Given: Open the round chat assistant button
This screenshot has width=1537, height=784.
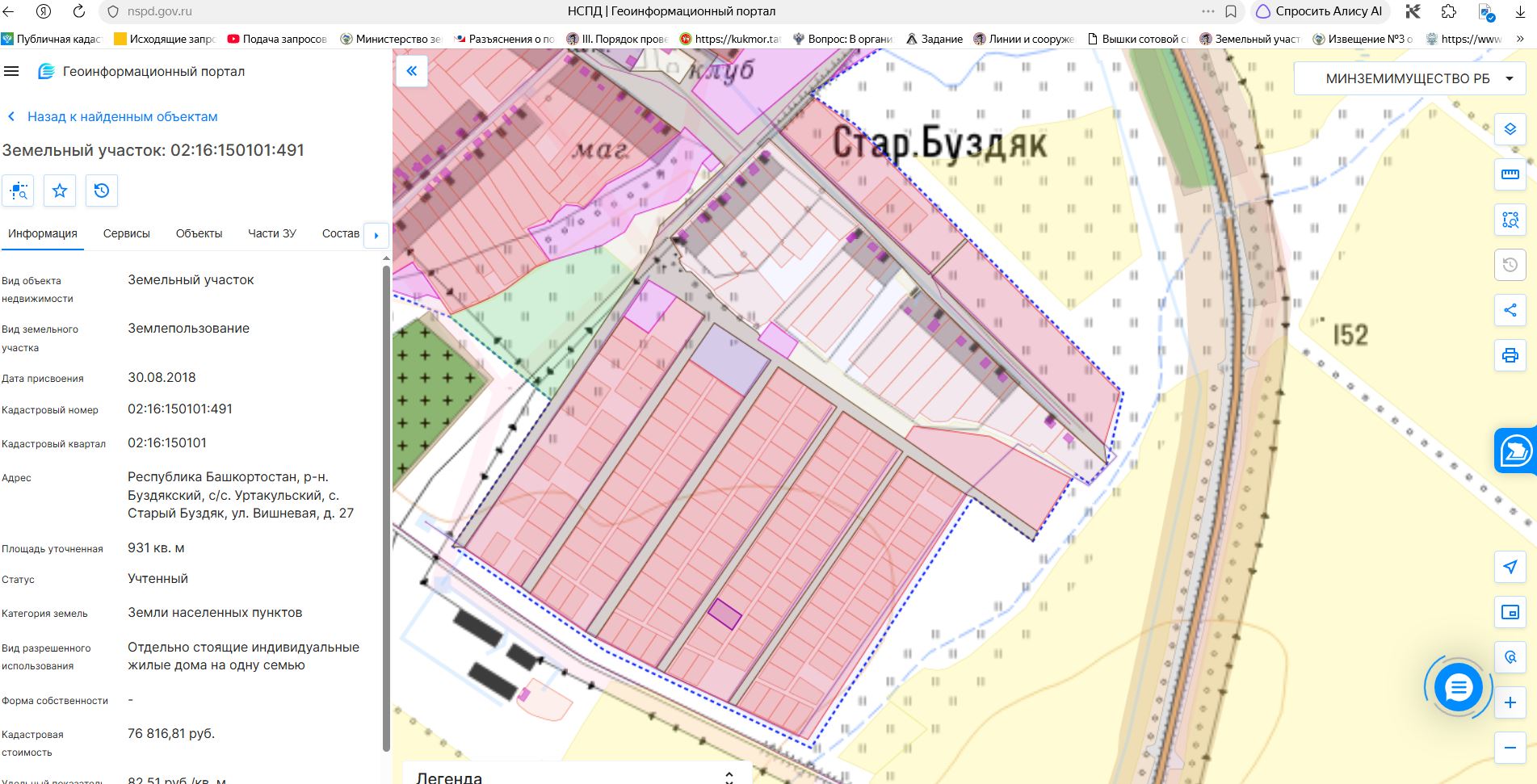Looking at the screenshot, I should [x=1459, y=688].
